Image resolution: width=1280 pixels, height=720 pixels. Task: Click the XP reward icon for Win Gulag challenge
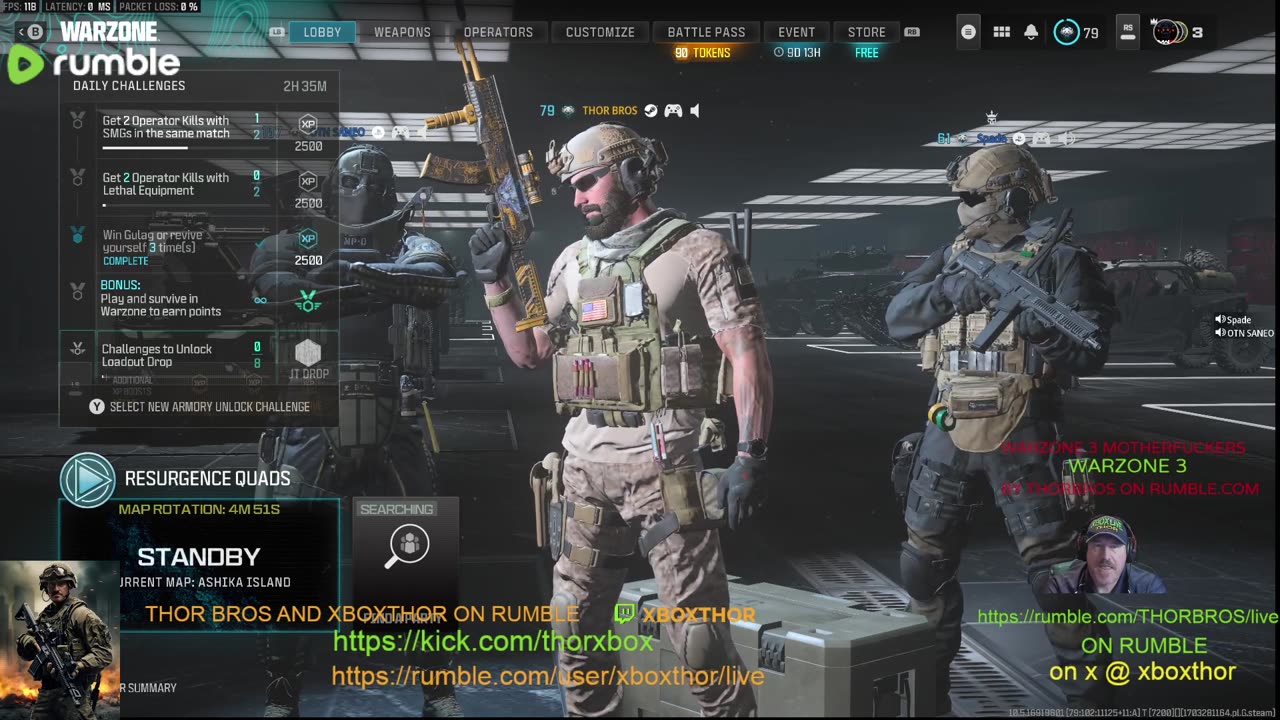308,238
